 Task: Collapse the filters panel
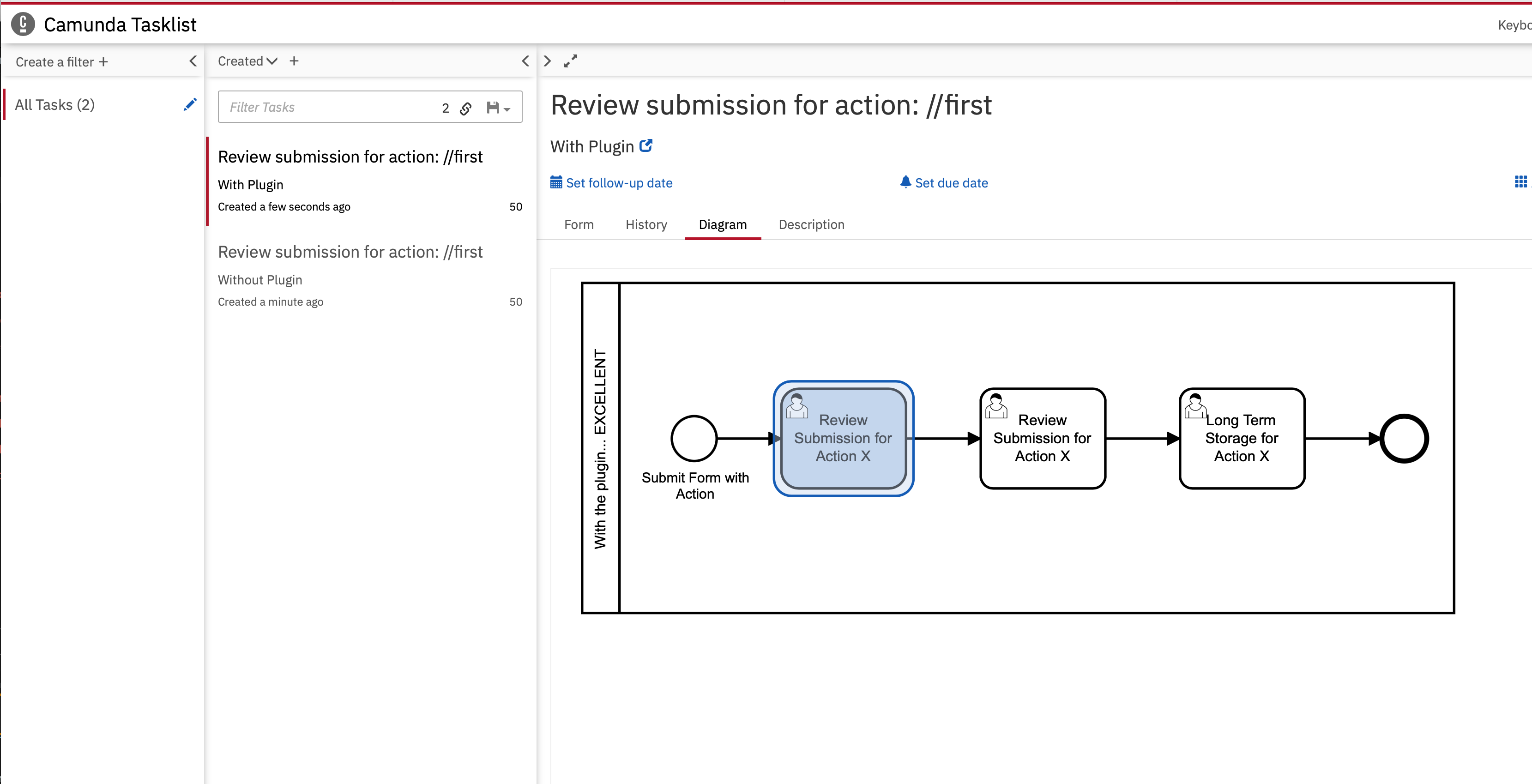click(x=193, y=61)
